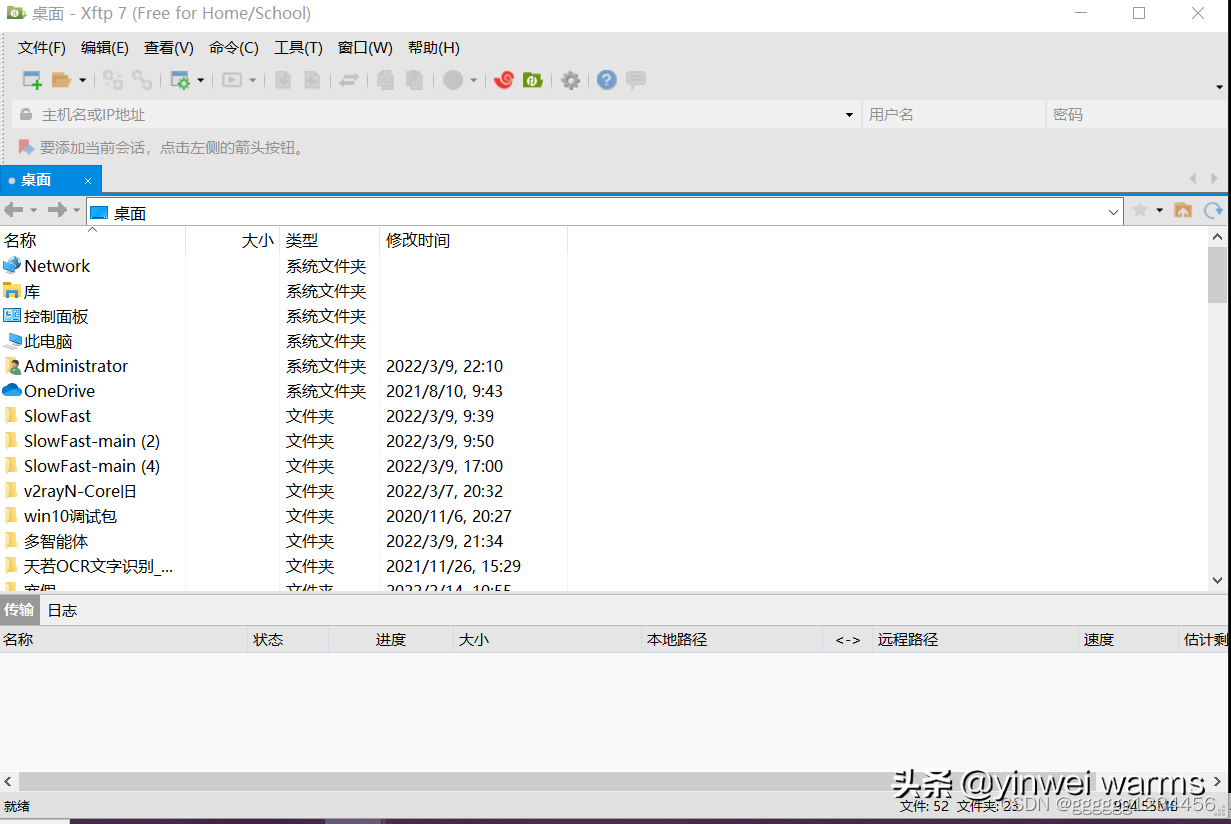1231x824 pixels.
Task: Open the favorites star dropdown arrow
Action: tap(1160, 210)
